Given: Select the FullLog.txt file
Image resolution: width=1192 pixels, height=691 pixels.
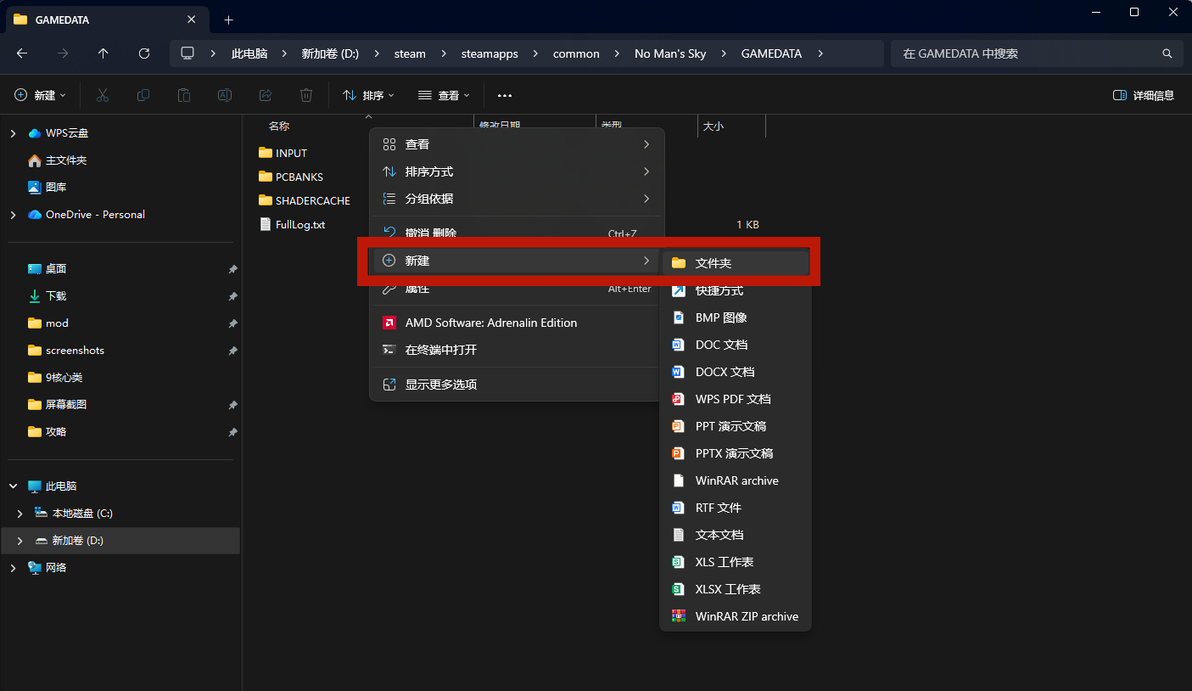Looking at the screenshot, I should [293, 224].
